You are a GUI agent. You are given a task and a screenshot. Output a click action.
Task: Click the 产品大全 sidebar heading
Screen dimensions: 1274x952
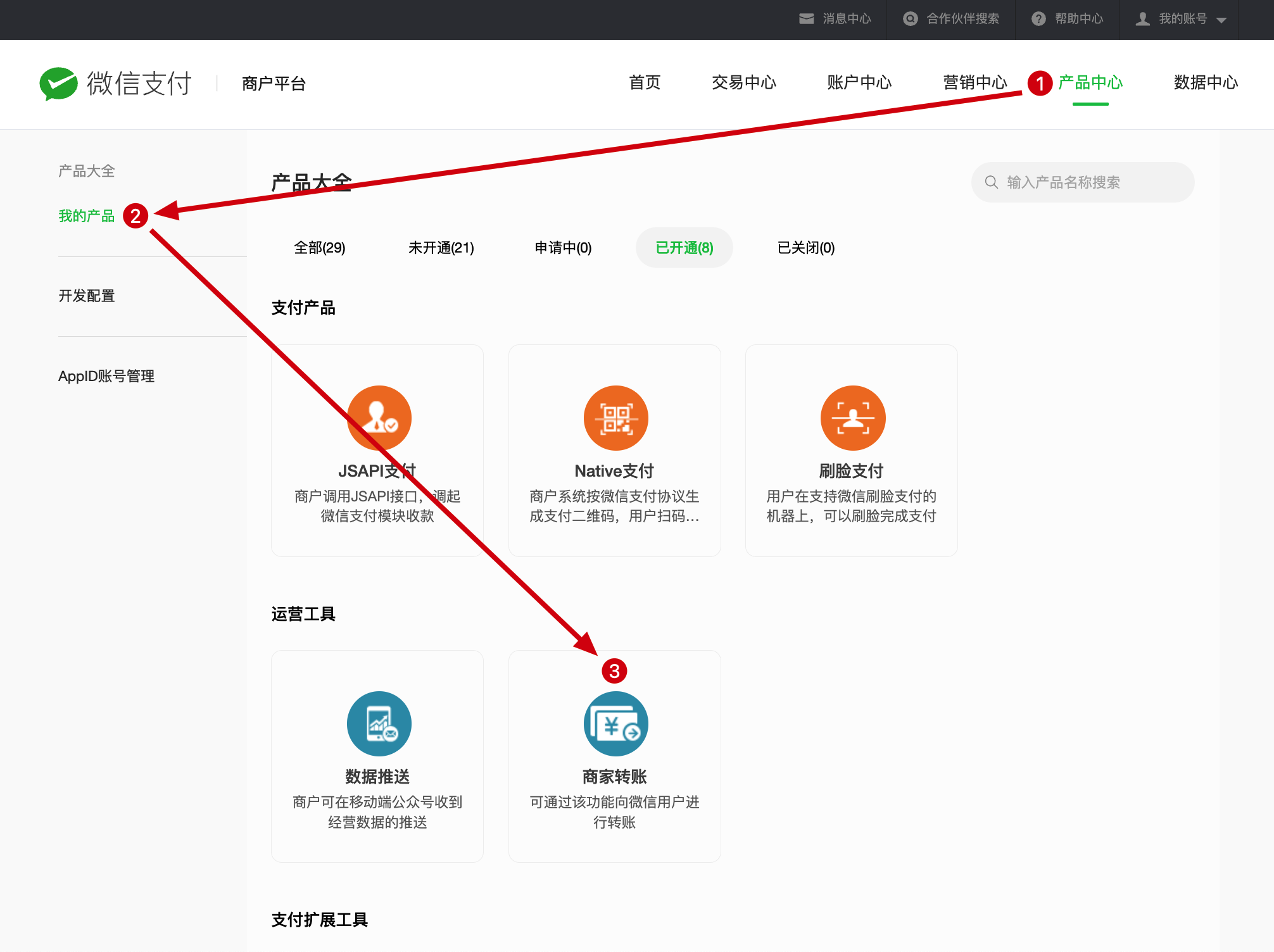(87, 171)
